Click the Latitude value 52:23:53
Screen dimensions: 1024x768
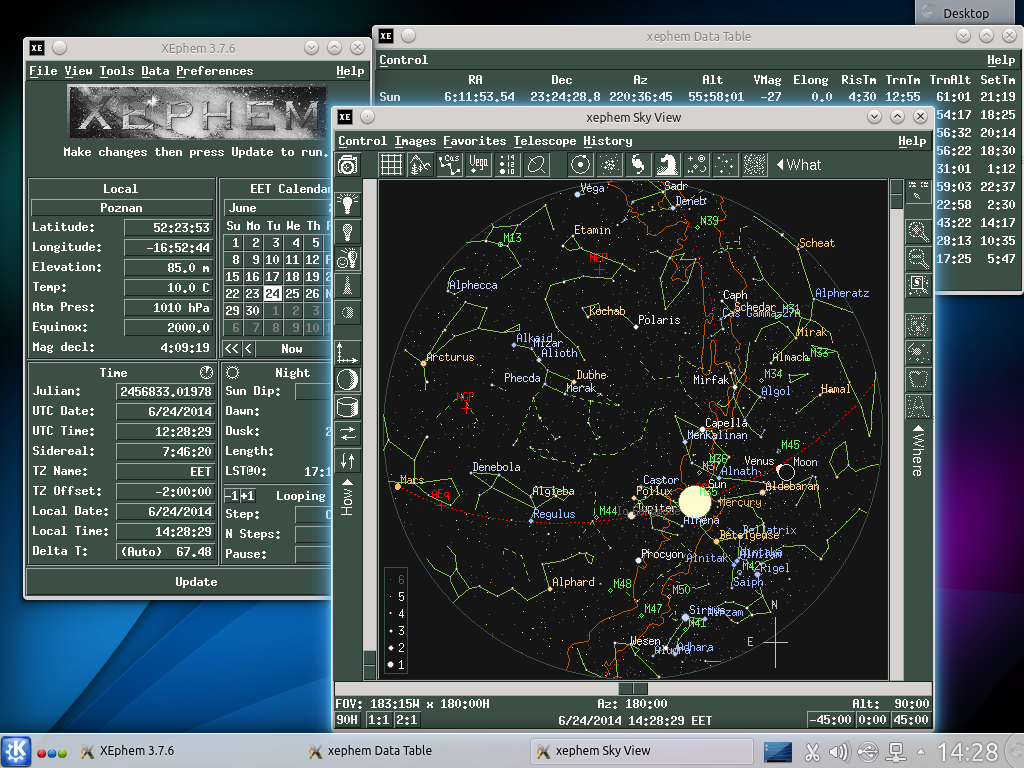pos(168,227)
